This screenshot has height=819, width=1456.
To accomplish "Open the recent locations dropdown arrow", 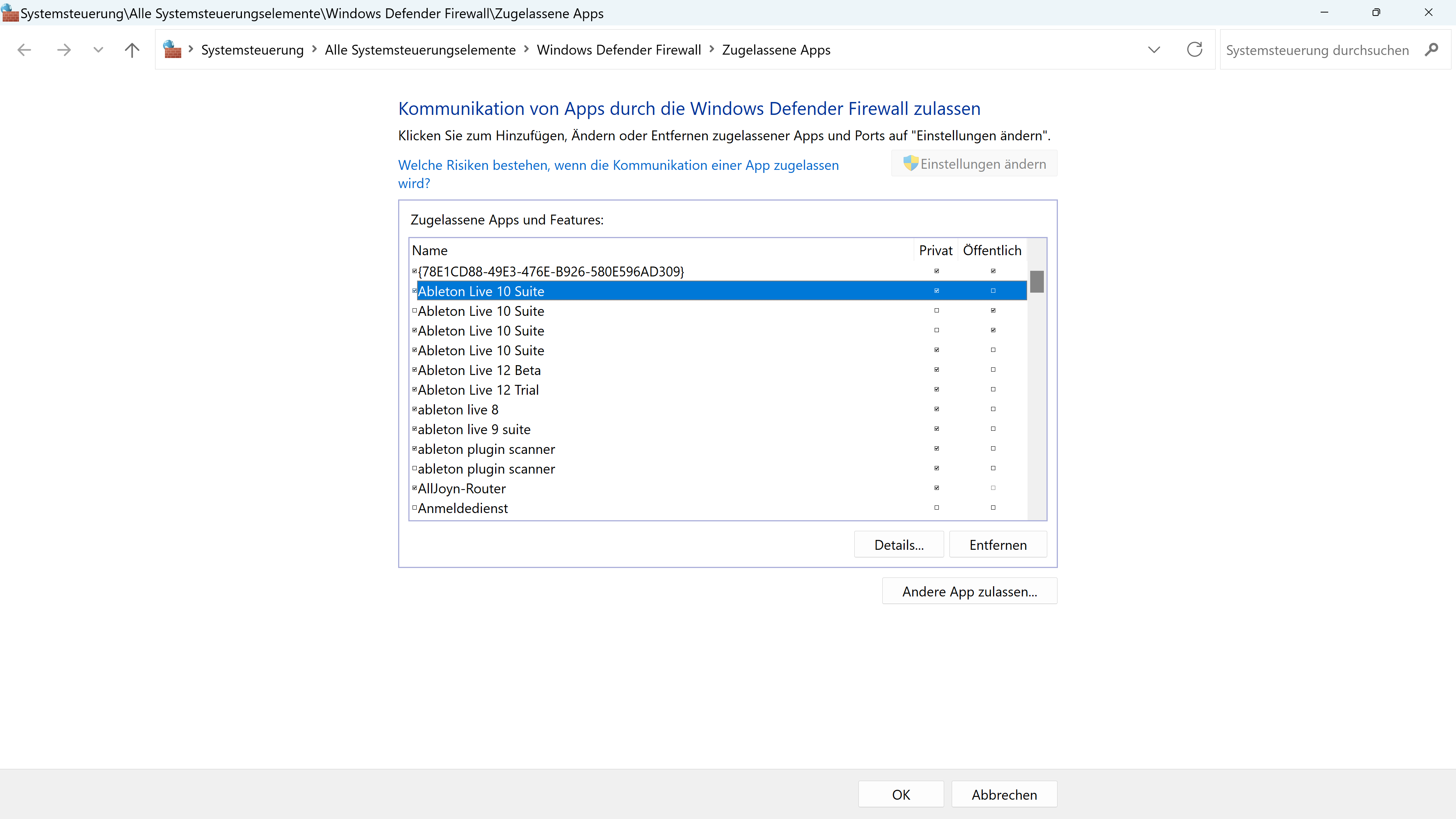I will 98,50.
